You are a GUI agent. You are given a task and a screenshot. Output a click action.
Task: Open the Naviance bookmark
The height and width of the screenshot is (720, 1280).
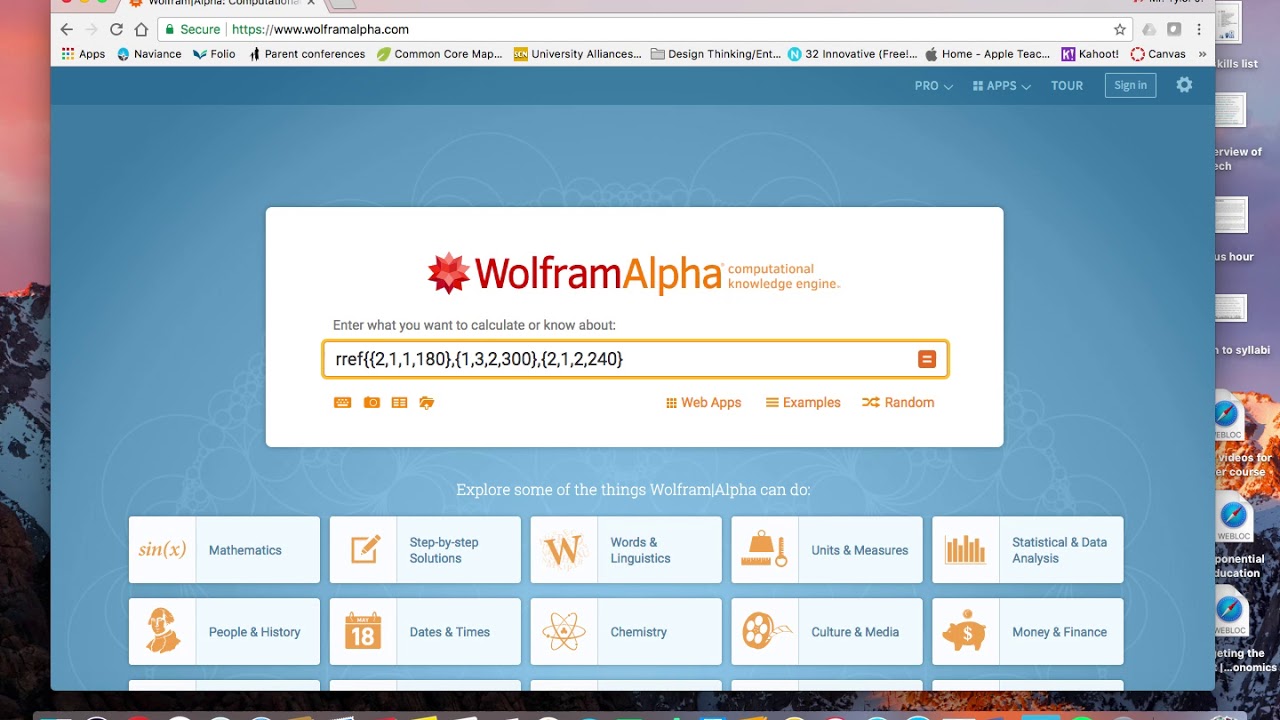[149, 54]
